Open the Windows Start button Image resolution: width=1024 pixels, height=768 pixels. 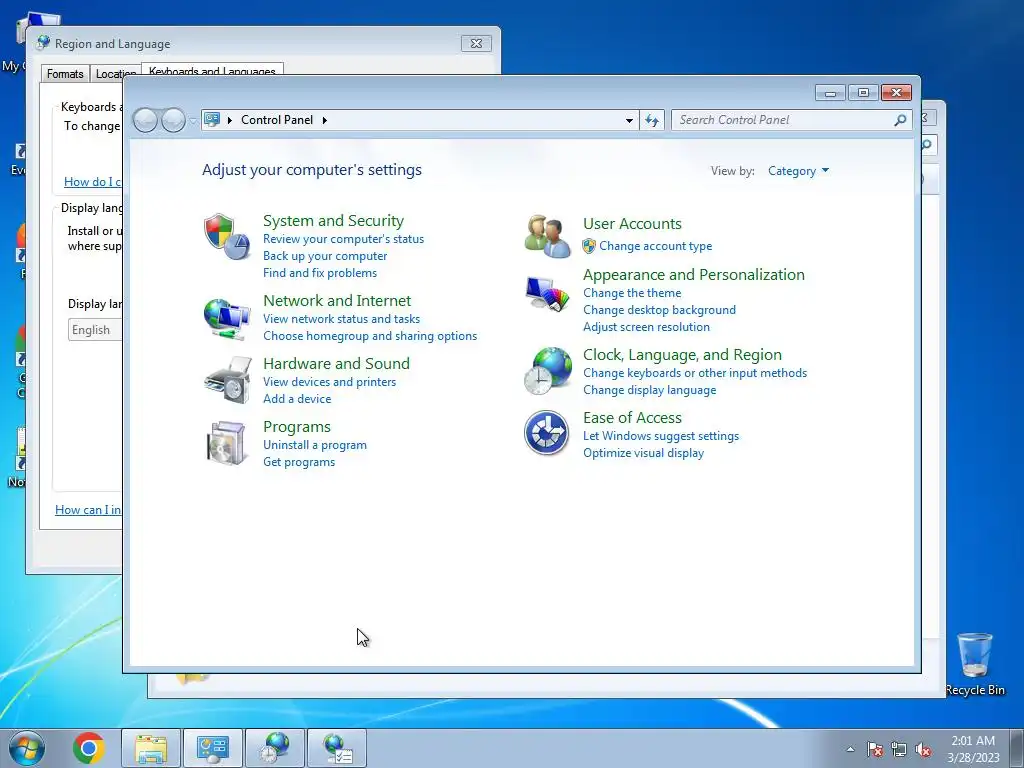click(26, 748)
